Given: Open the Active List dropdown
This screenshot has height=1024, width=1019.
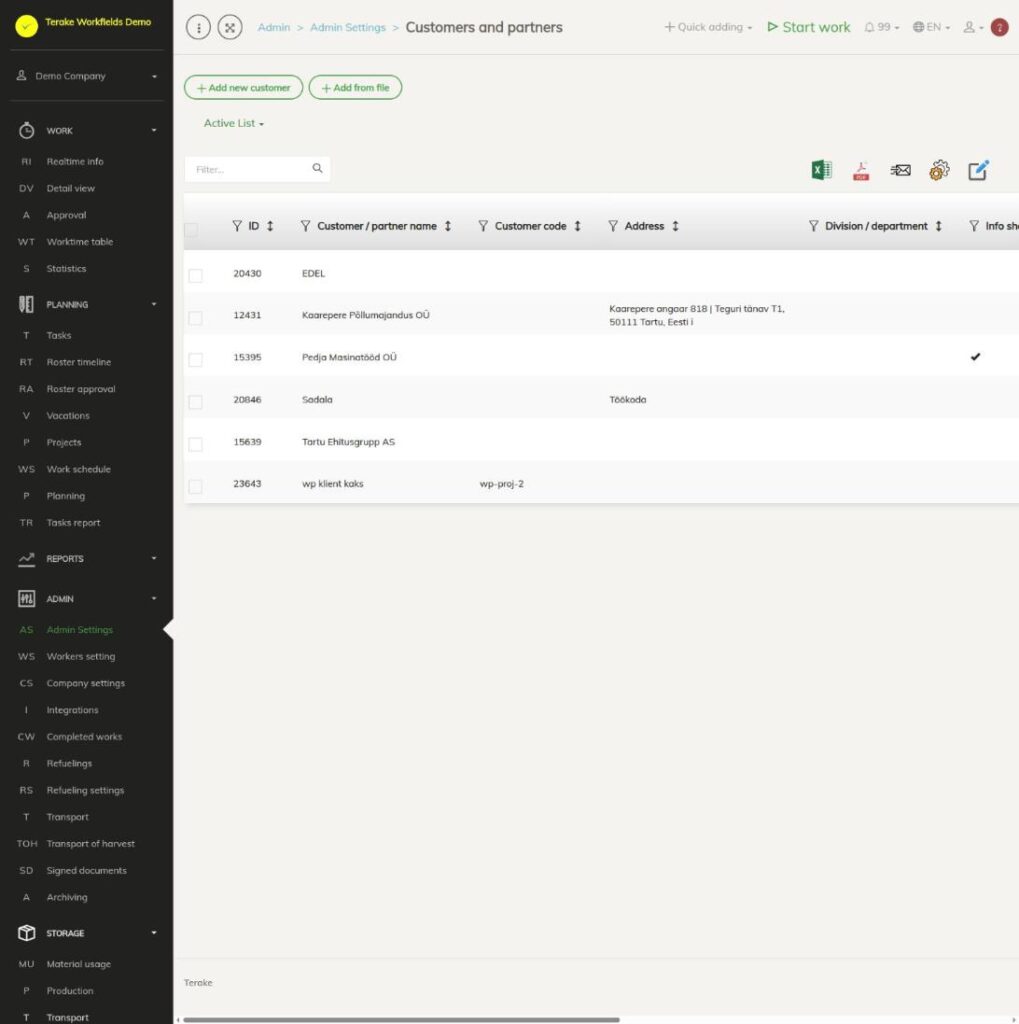Looking at the screenshot, I should [x=234, y=123].
